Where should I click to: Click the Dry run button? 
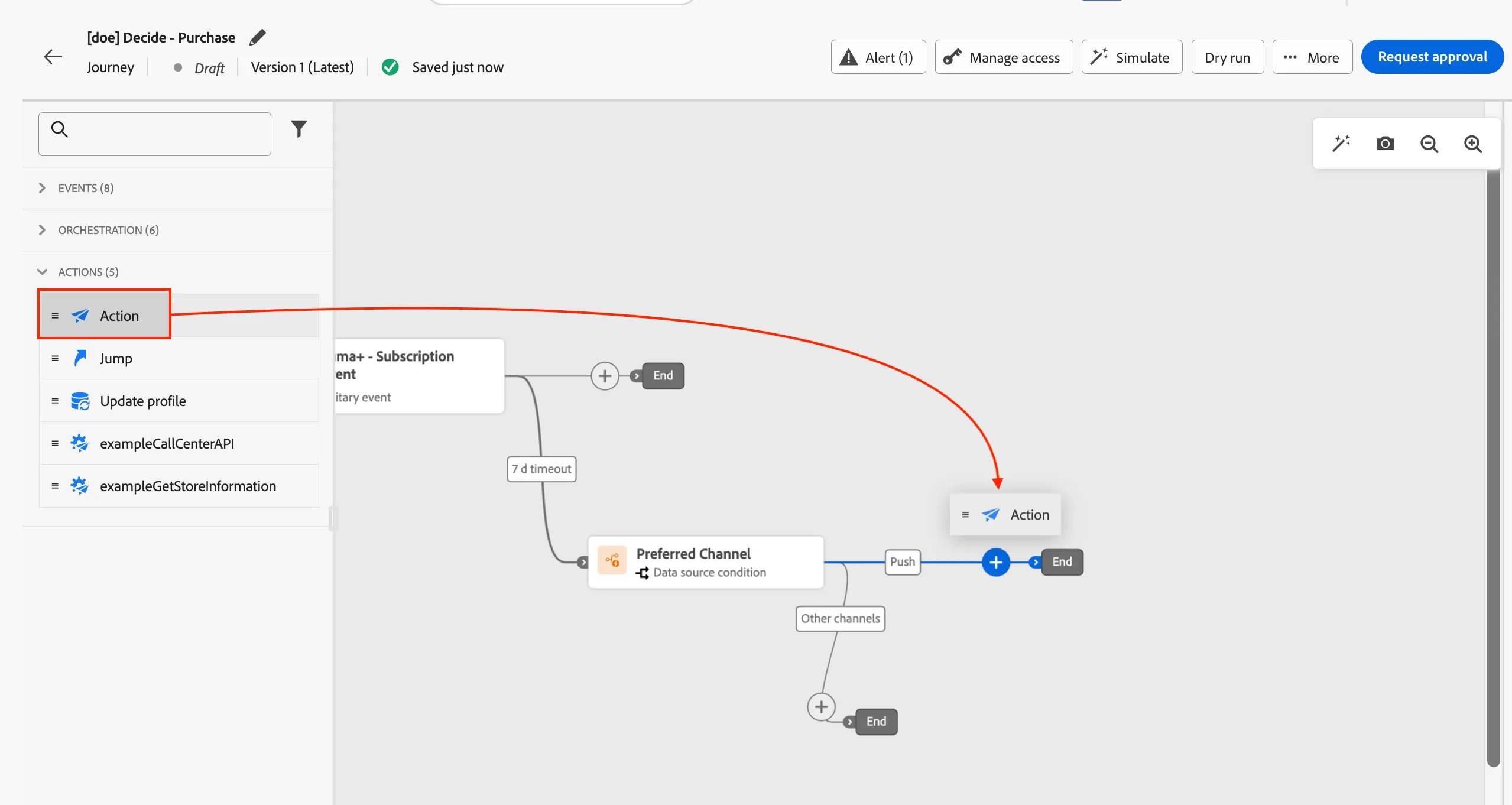(1228, 57)
